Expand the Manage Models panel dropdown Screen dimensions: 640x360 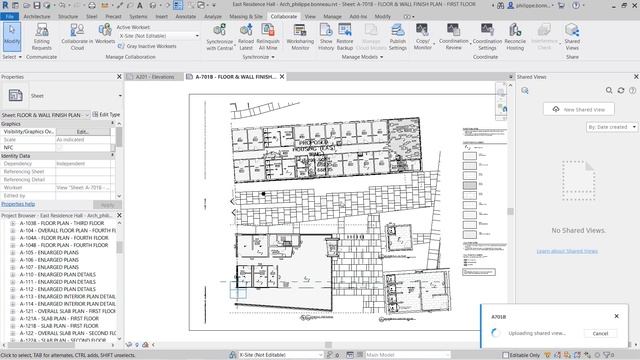pyautogui.click(x=362, y=57)
